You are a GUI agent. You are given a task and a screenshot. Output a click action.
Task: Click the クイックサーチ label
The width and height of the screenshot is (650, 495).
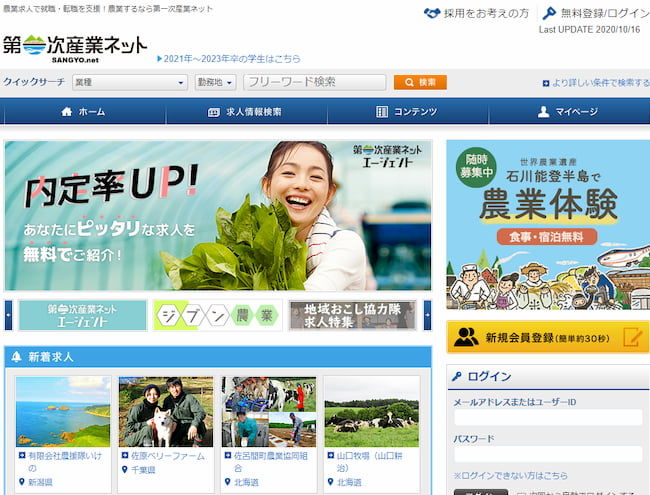tap(34, 82)
